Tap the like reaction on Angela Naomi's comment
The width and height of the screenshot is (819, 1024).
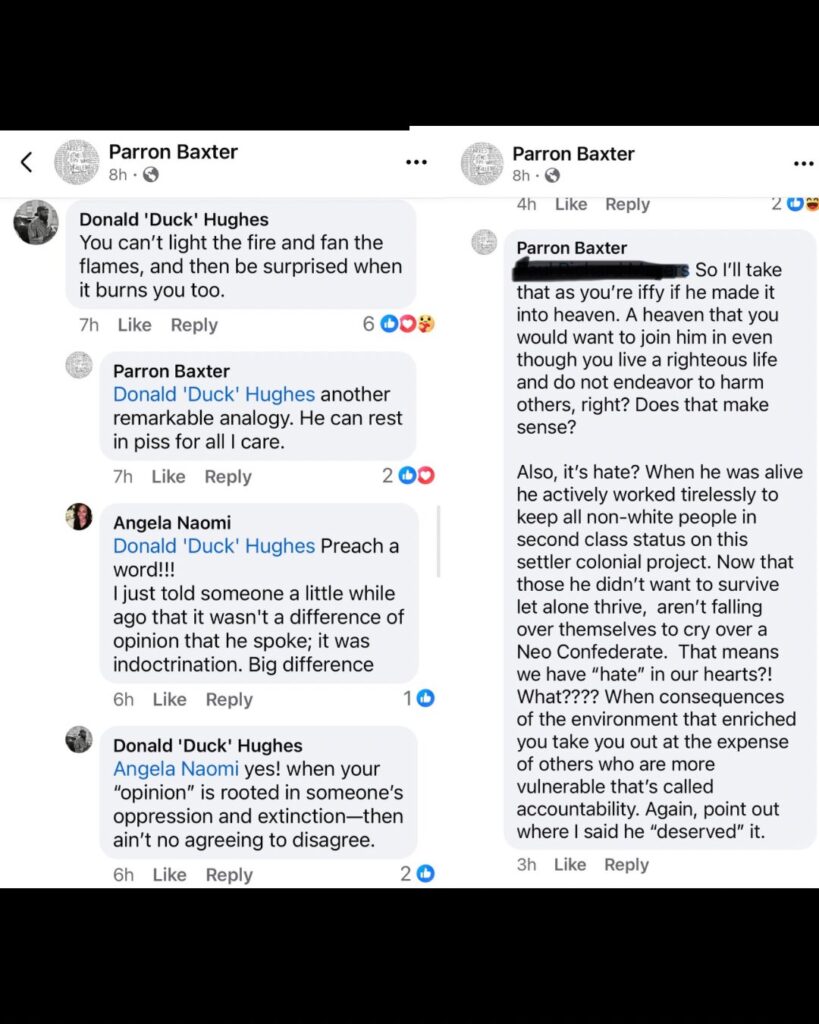(425, 698)
